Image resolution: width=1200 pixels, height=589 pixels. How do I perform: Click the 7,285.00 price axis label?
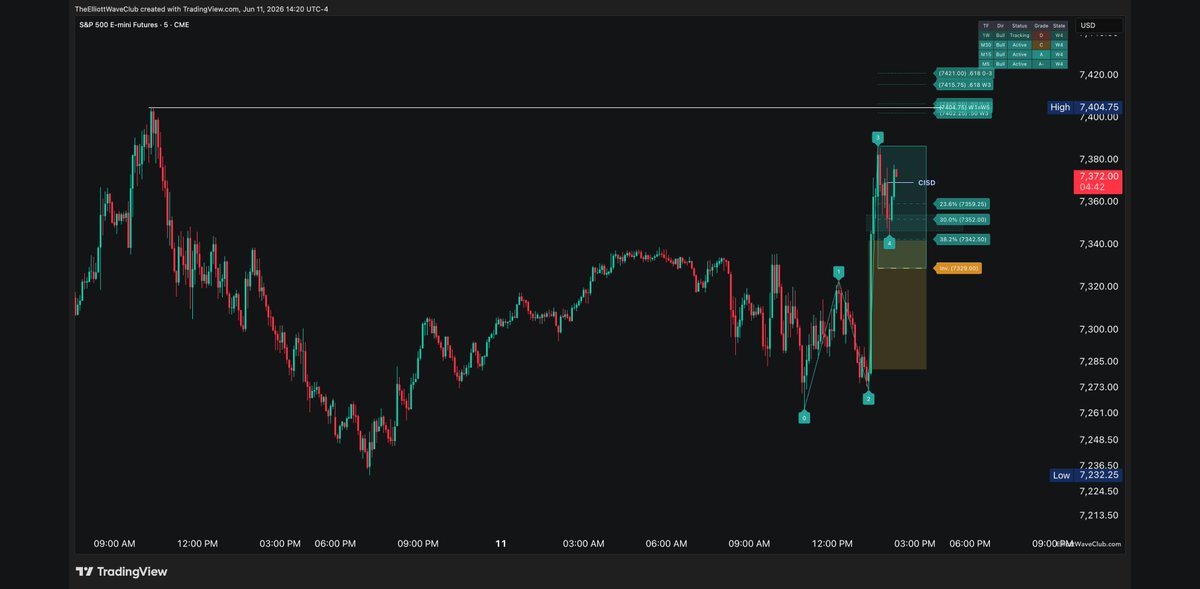[x=1098, y=362]
